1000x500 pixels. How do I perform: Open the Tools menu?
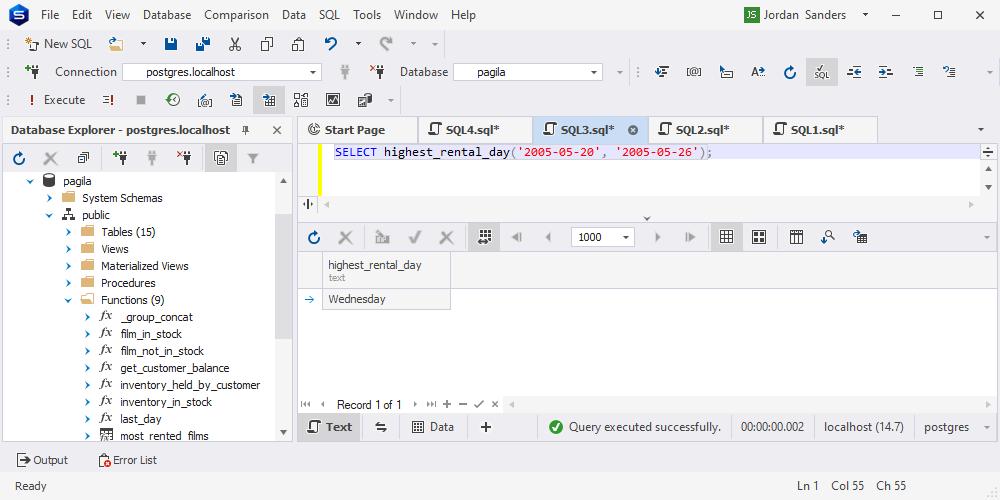coord(367,15)
